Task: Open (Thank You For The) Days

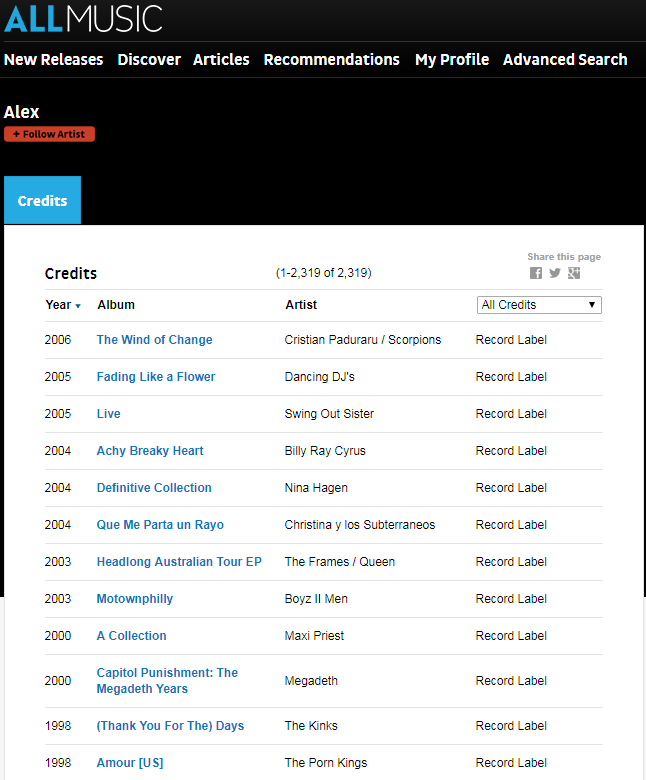Action: point(170,726)
